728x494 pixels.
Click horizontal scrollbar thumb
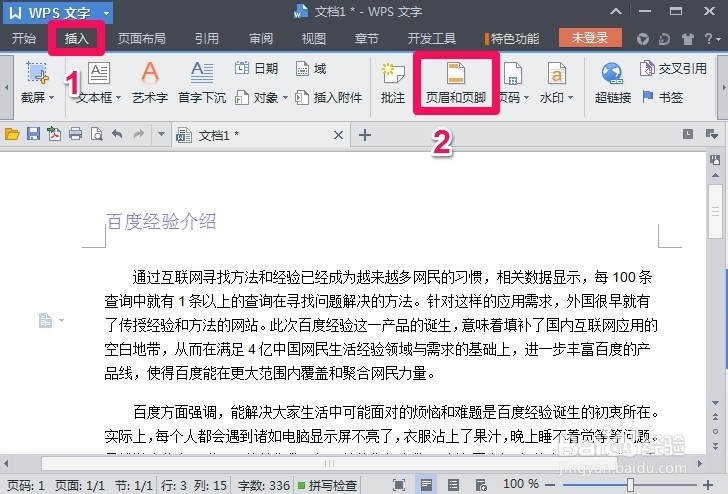[x=329, y=463]
